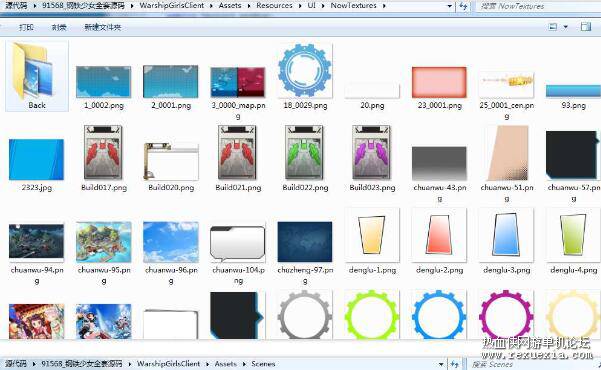Image resolution: width=601 pixels, height=370 pixels.
Task: Select the purple Build023.png file
Action: click(372, 158)
